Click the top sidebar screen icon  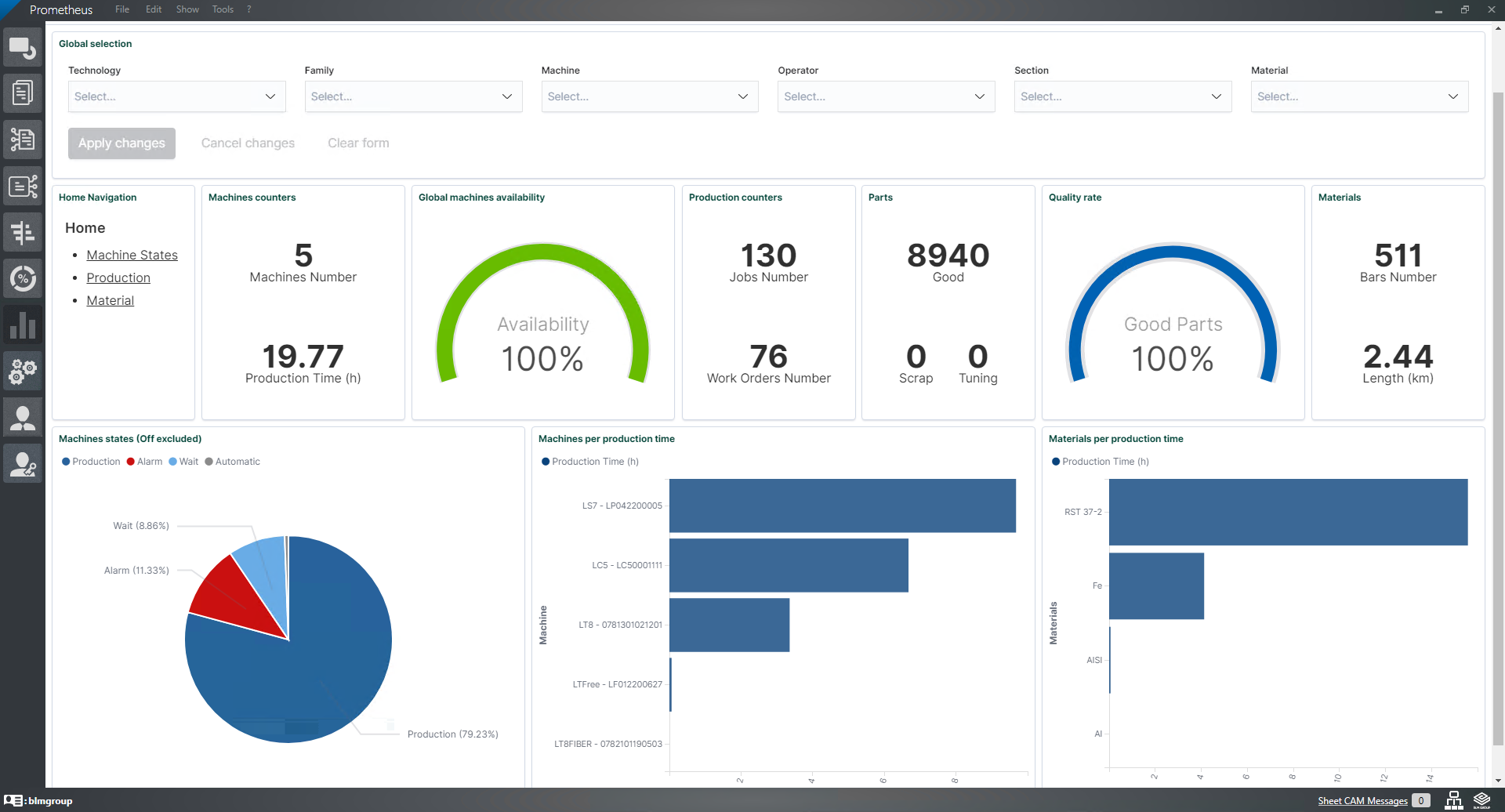coord(23,49)
